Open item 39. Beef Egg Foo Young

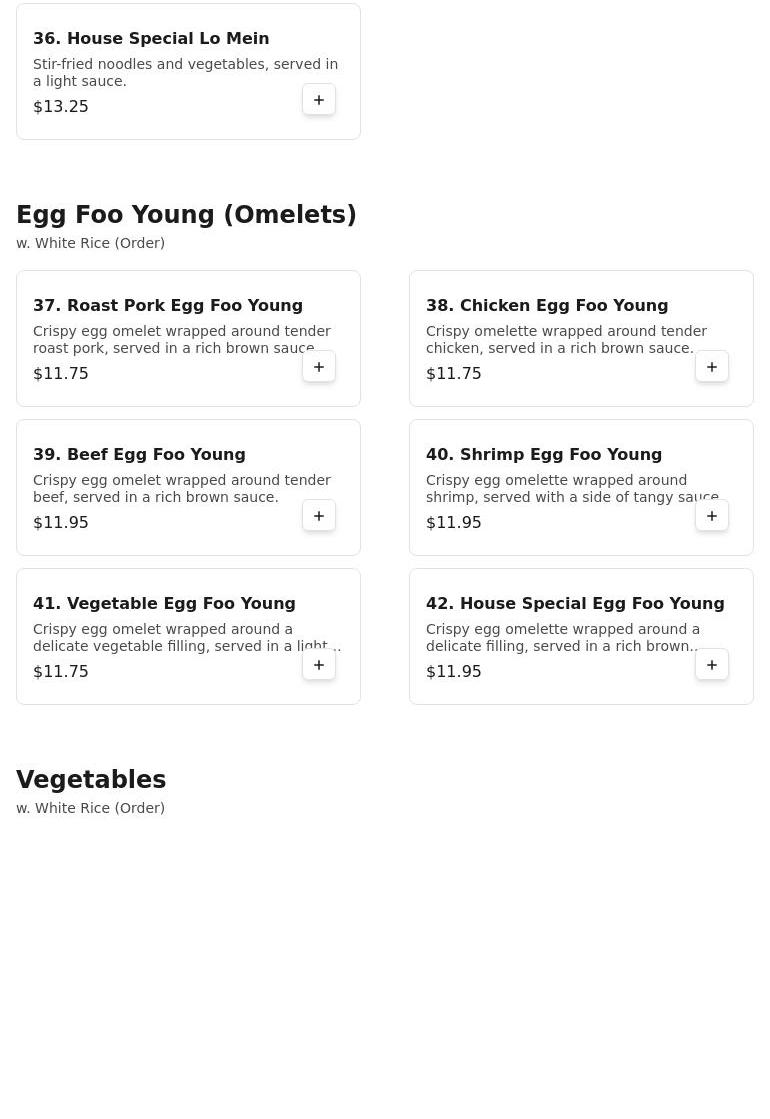(139, 455)
